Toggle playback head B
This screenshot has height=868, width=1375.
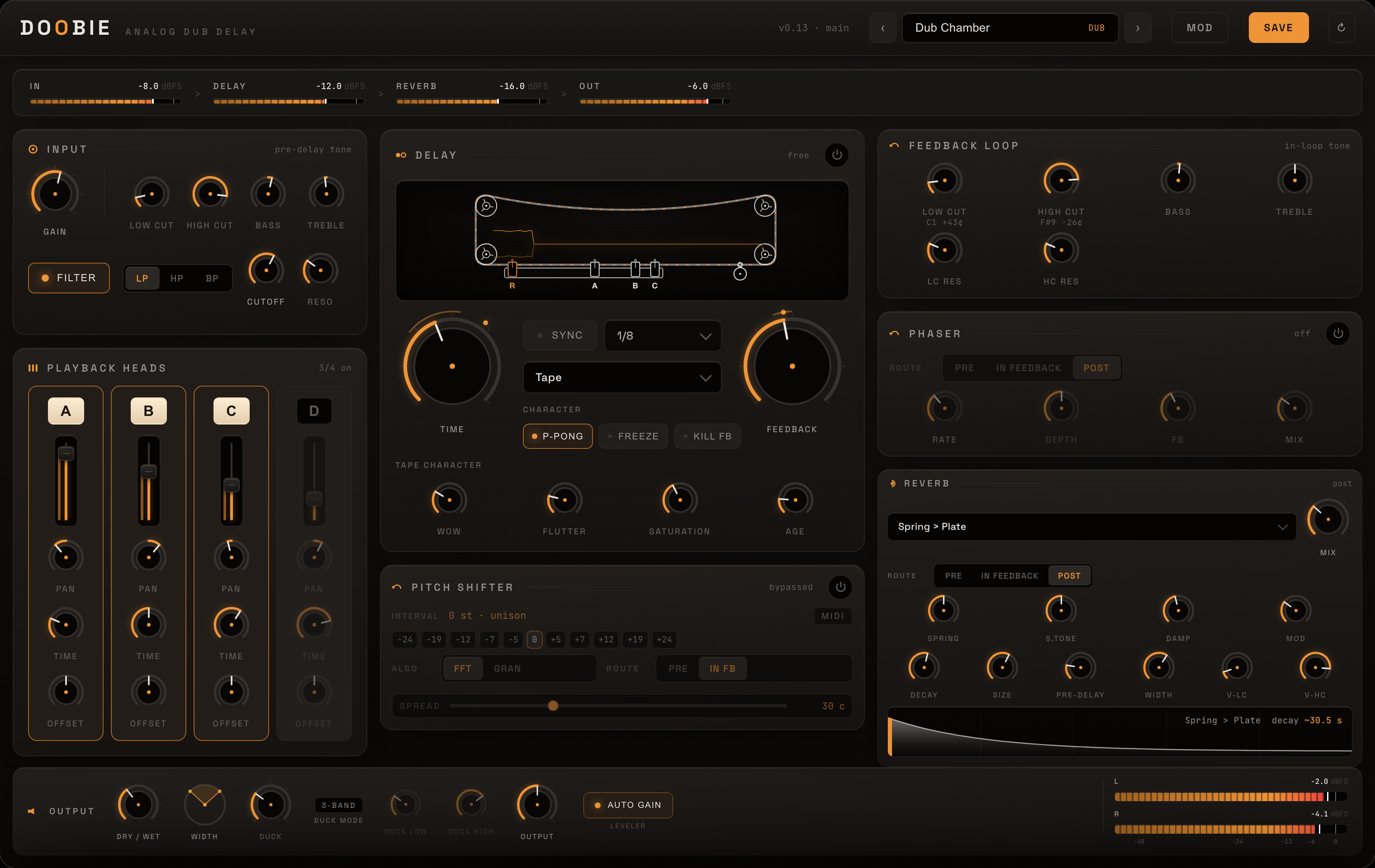point(148,410)
